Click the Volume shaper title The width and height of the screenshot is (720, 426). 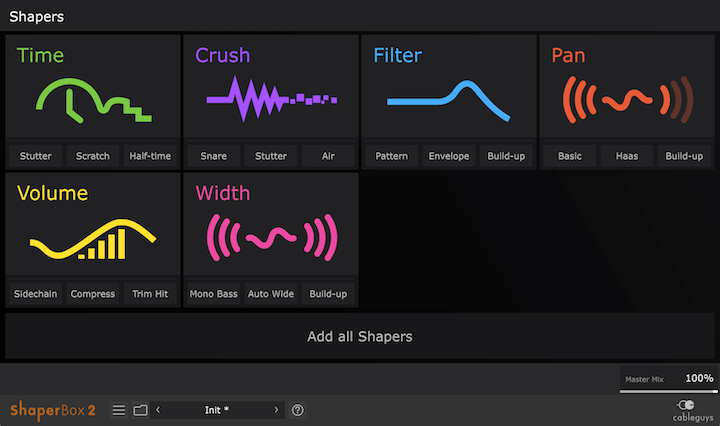pyautogui.click(x=52, y=193)
